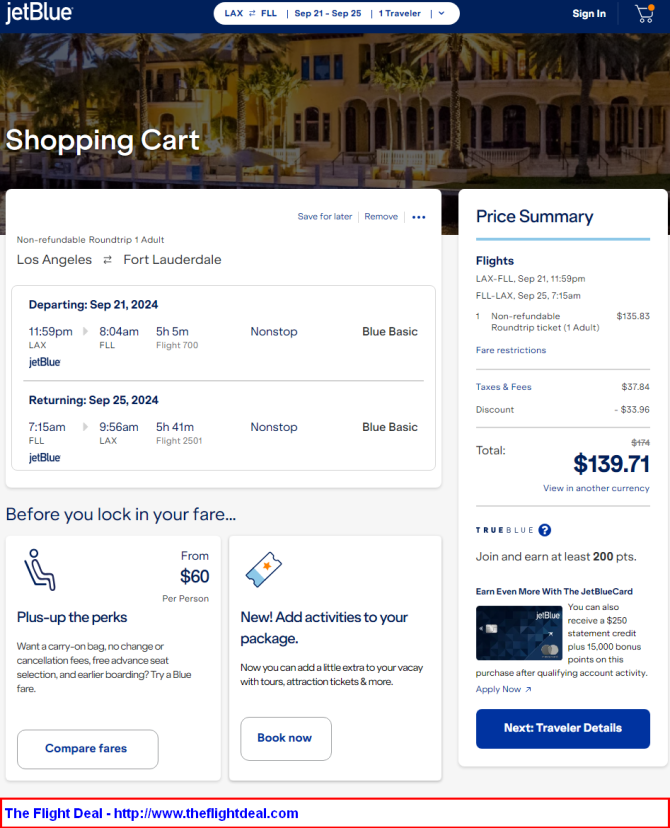The height and width of the screenshot is (828, 670).
Task: Open the LAX to FLL search summary
Action: click(250, 13)
